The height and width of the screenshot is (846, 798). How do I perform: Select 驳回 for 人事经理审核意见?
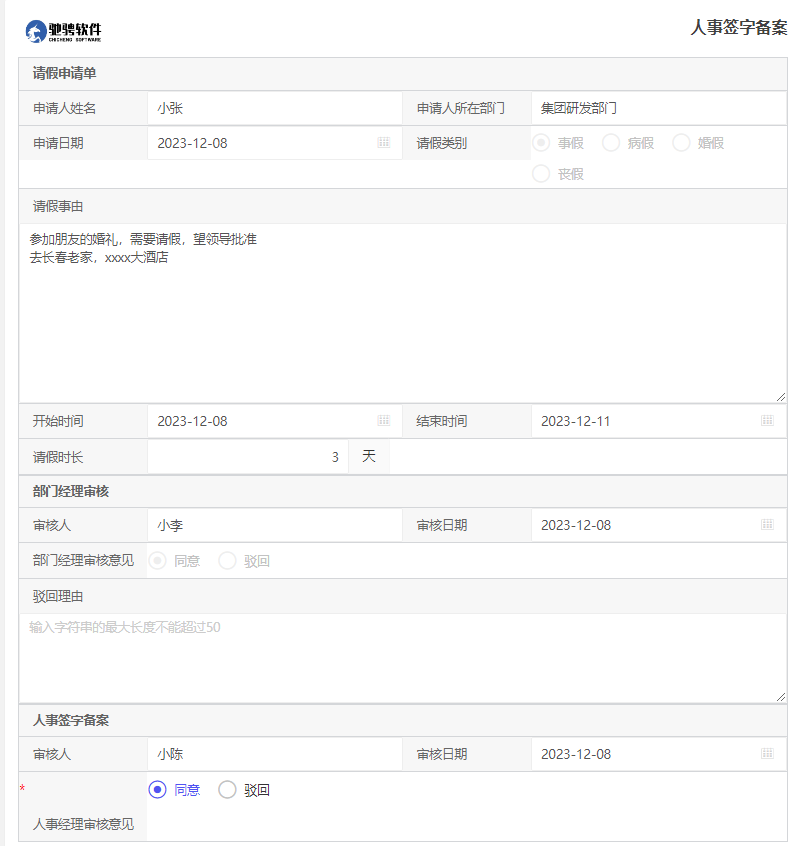click(228, 790)
